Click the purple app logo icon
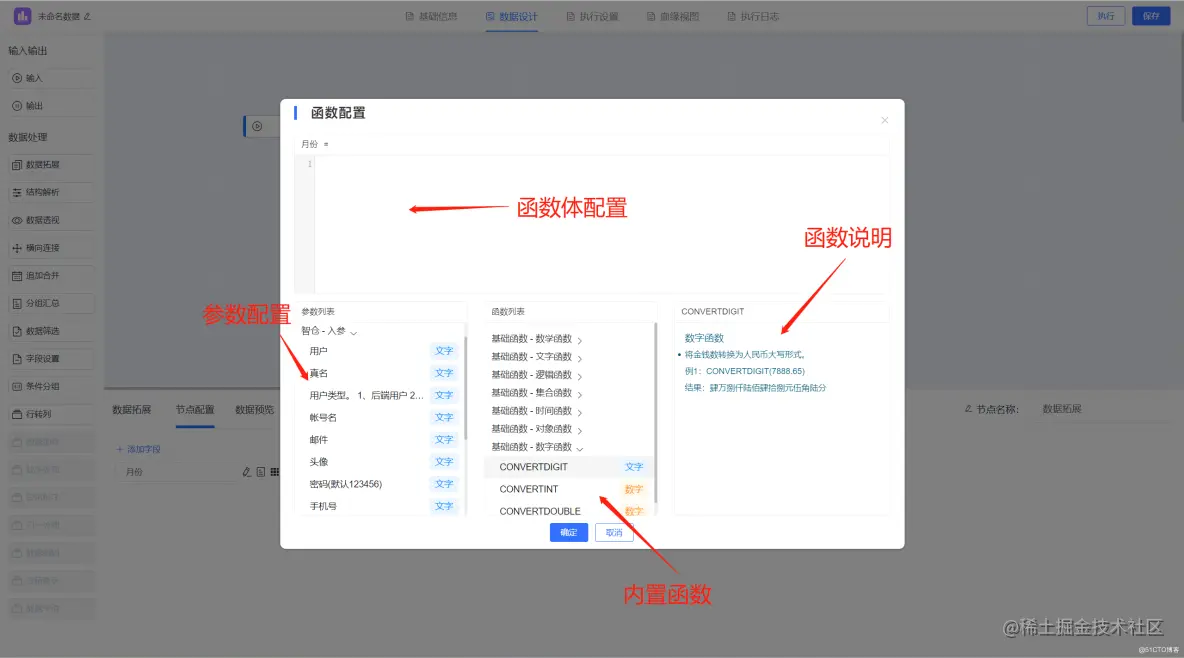The image size is (1184, 658). tap(22, 16)
